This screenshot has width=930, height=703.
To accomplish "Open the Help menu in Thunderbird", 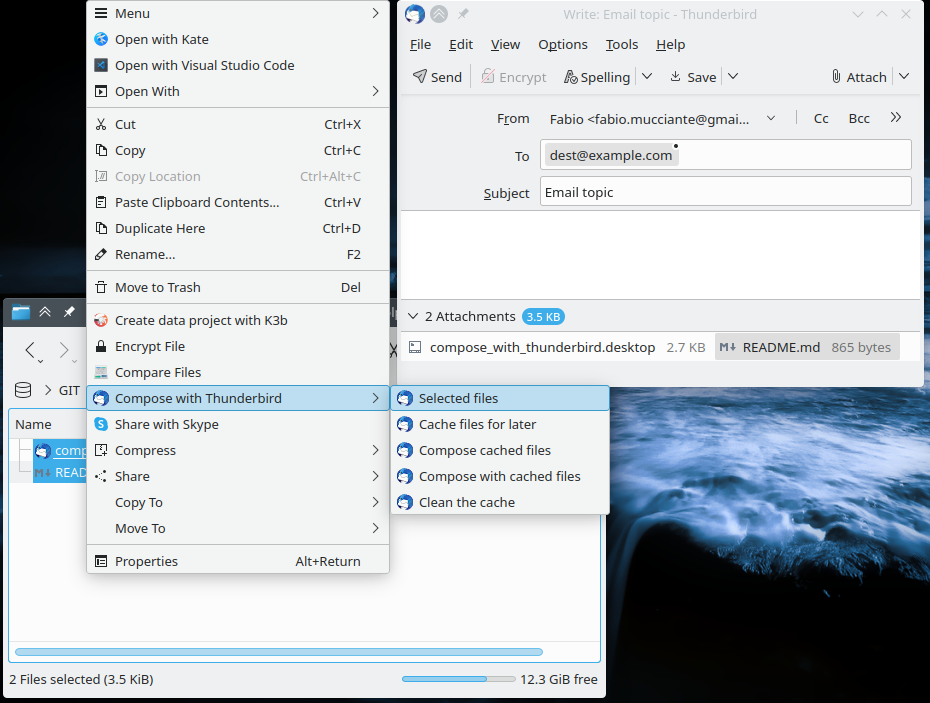I will click(x=671, y=44).
